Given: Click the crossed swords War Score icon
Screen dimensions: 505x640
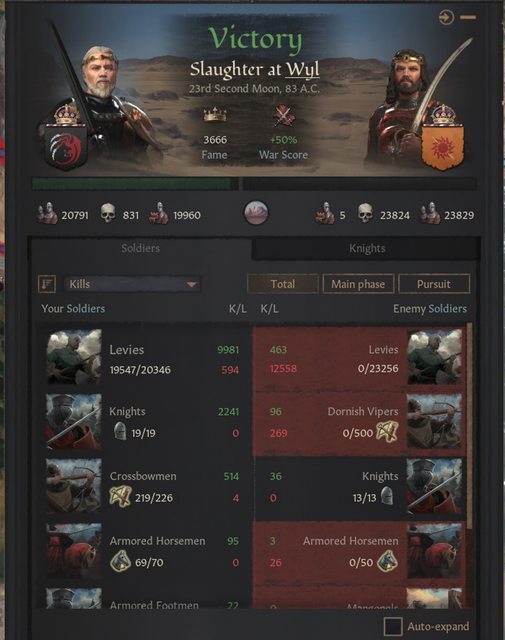Looking at the screenshot, I should point(283,116).
